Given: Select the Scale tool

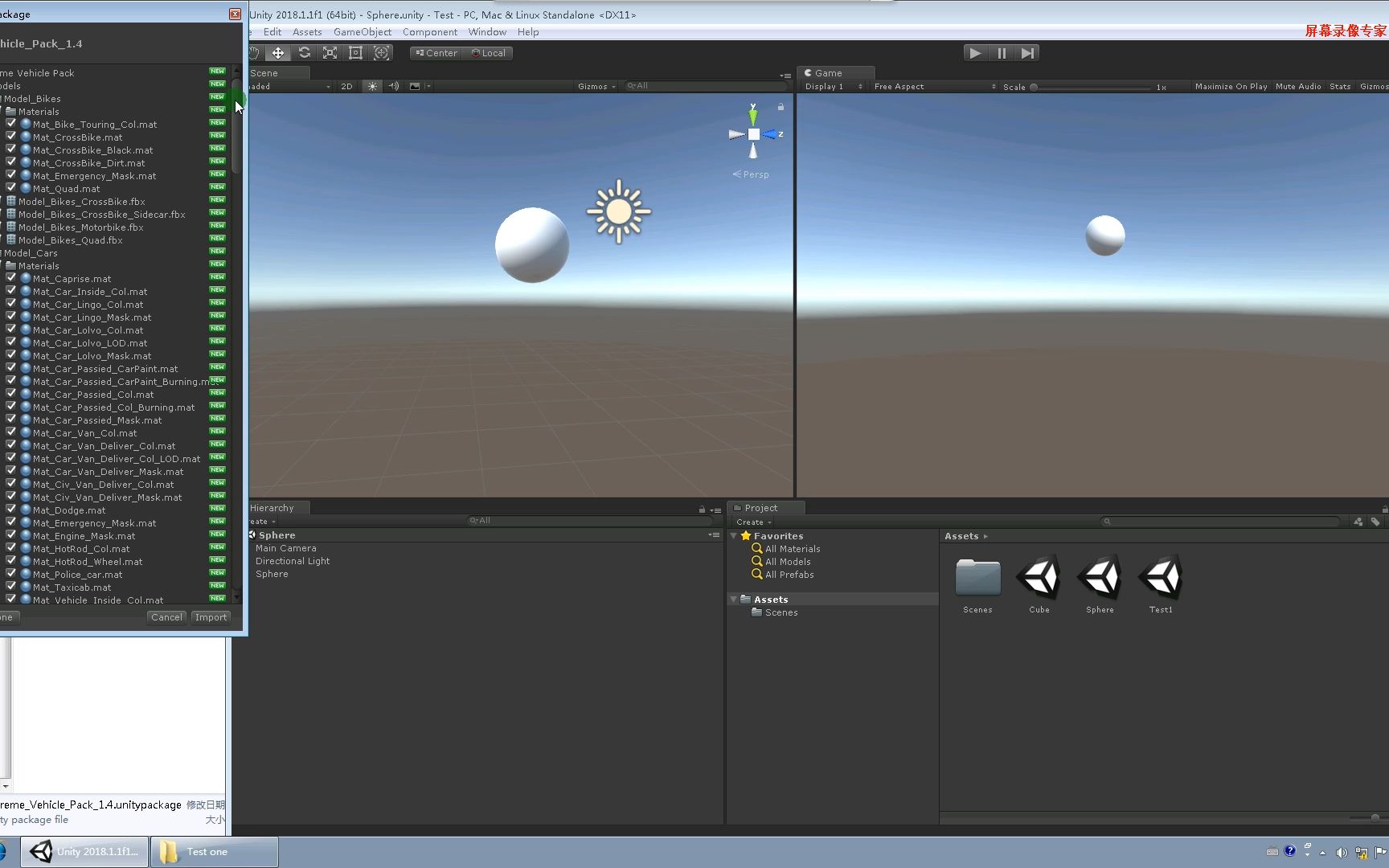Looking at the screenshot, I should point(330,53).
